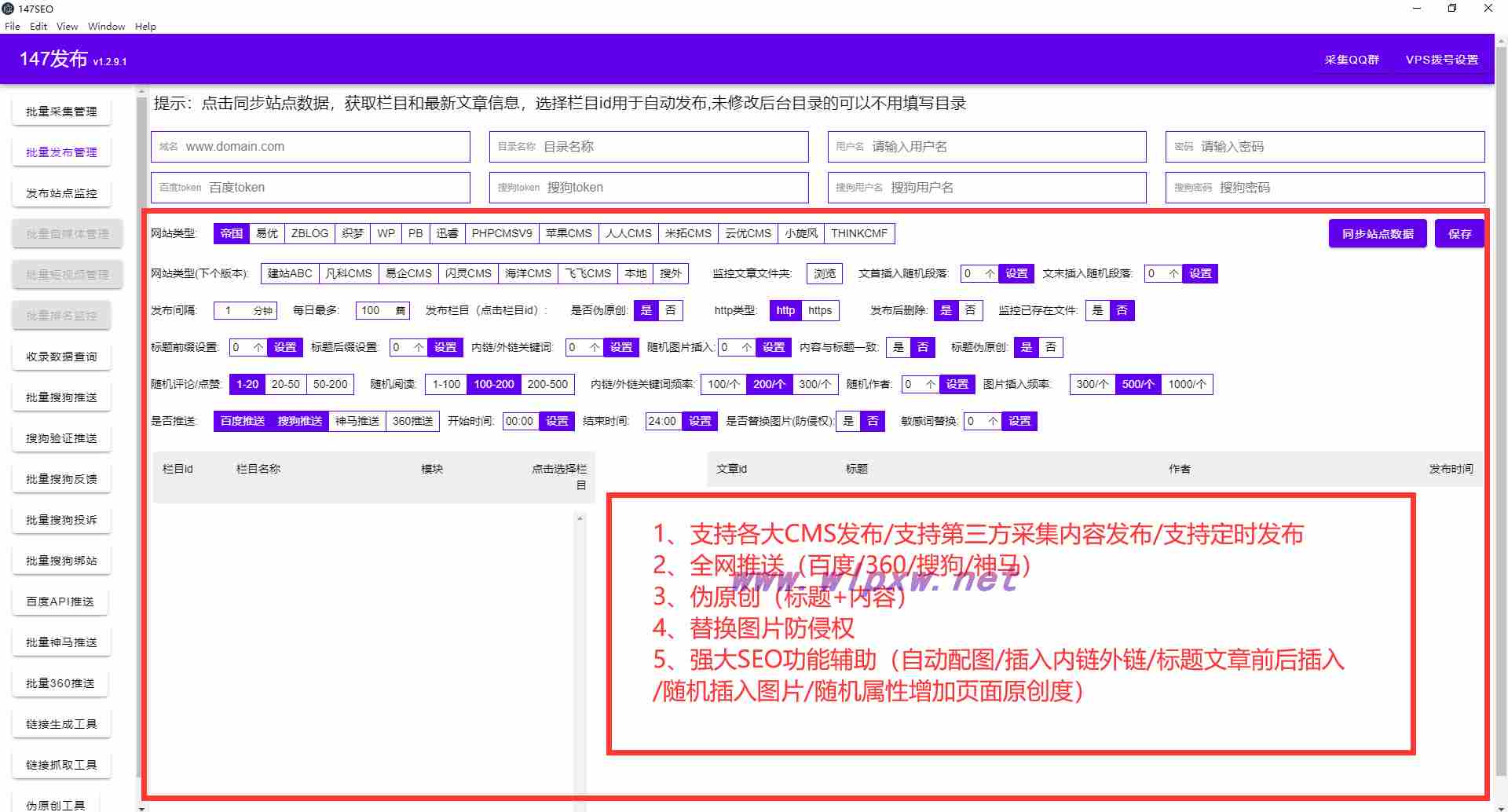Switch http类型 to https
The image size is (1508, 812).
(x=820, y=310)
